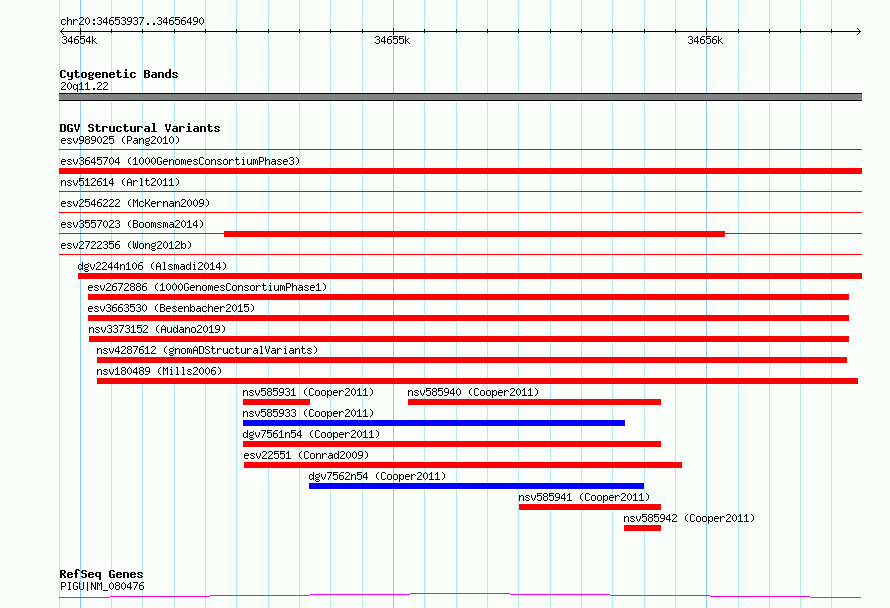Open variant esv3557023 (Boomsma2014)
Image resolution: width=890 pixels, height=608 pixels.
click(132, 224)
